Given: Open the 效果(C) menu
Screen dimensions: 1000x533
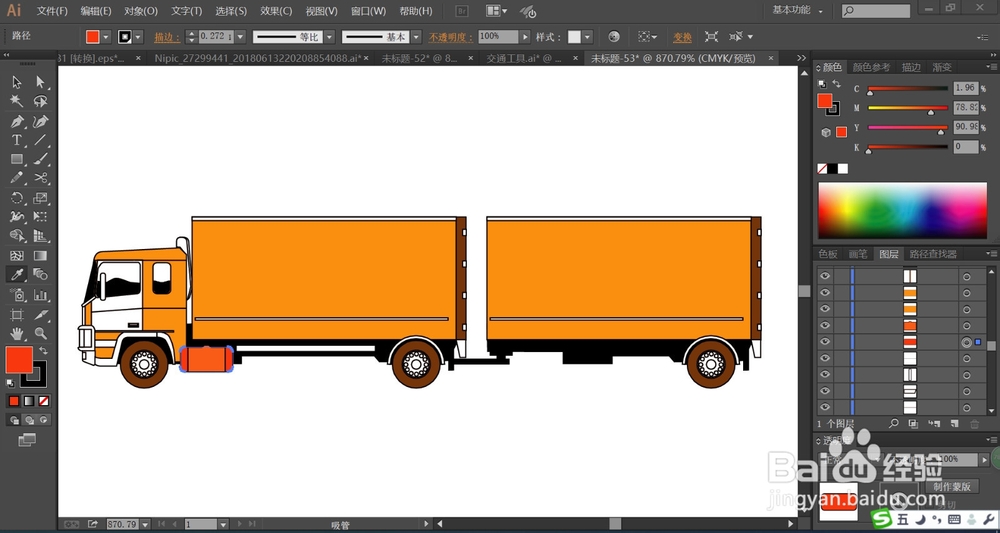Looking at the screenshot, I should pyautogui.click(x=276, y=11).
